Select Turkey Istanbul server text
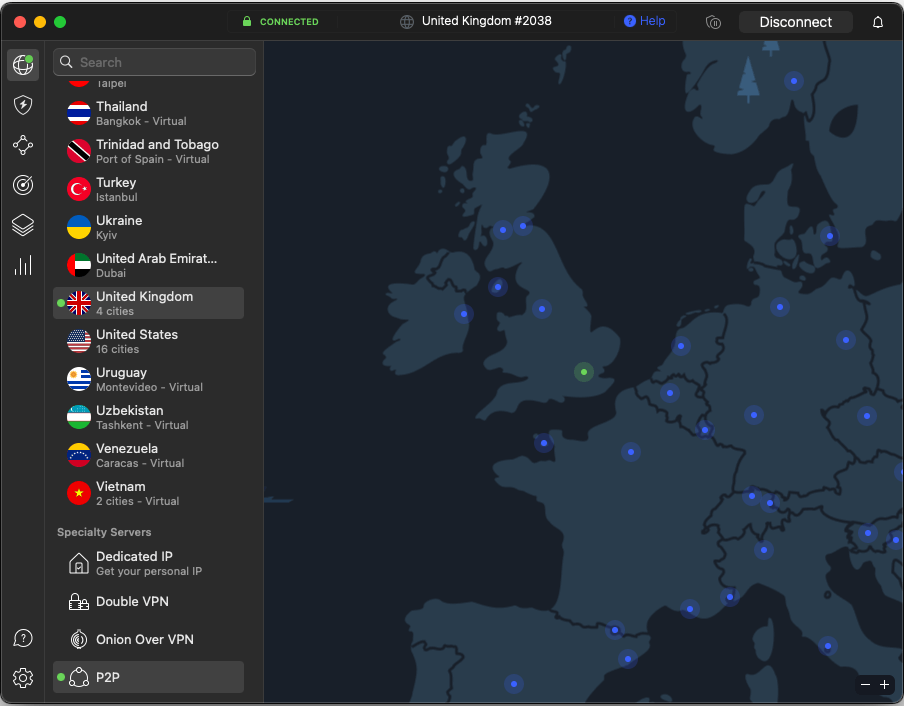904x706 pixels. point(116,190)
